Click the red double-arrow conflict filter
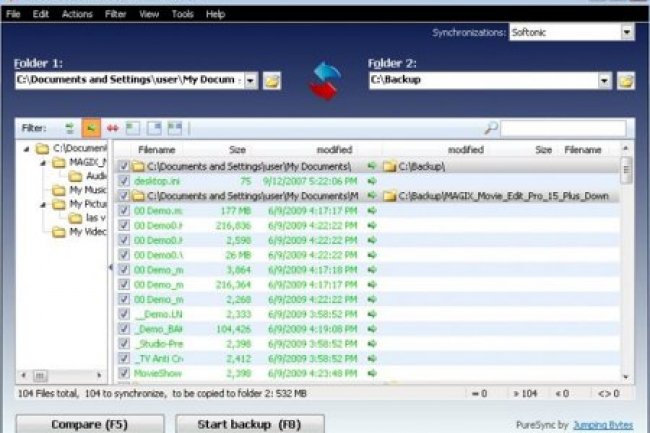 coord(112,128)
